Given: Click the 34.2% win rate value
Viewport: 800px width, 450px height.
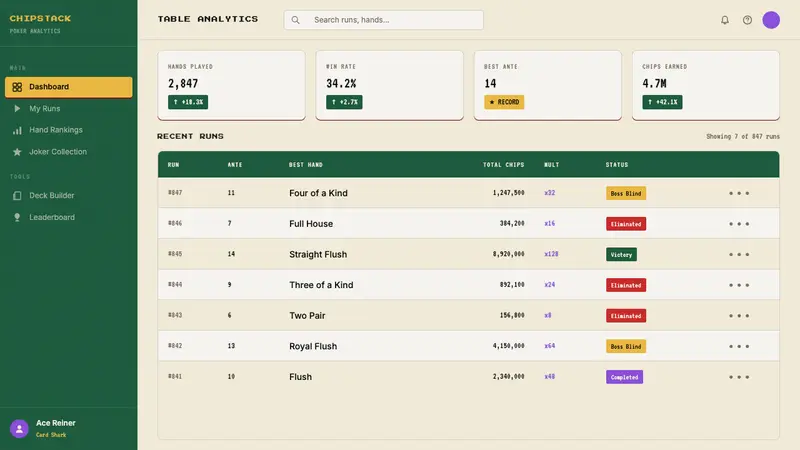Looking at the screenshot, I should click(341, 84).
